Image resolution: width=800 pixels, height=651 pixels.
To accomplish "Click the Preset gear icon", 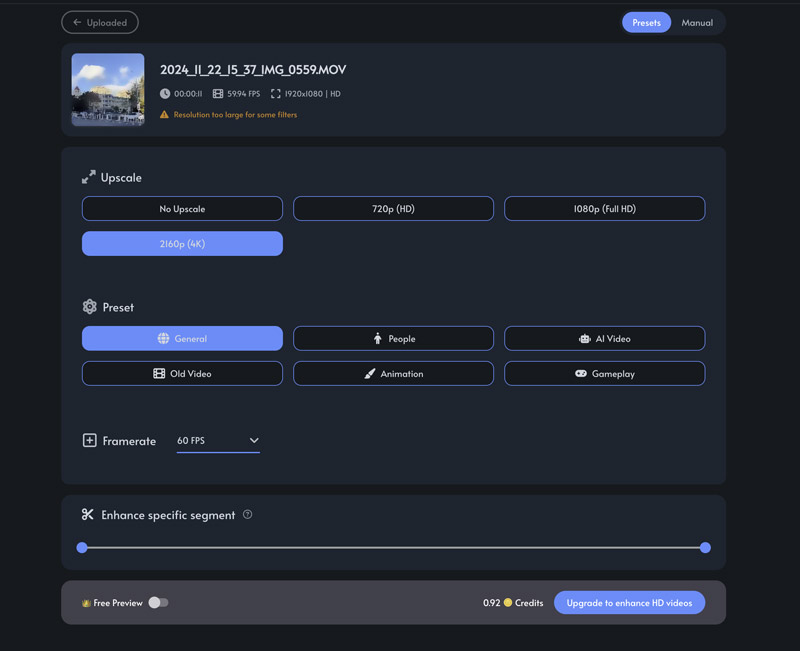I will [90, 307].
